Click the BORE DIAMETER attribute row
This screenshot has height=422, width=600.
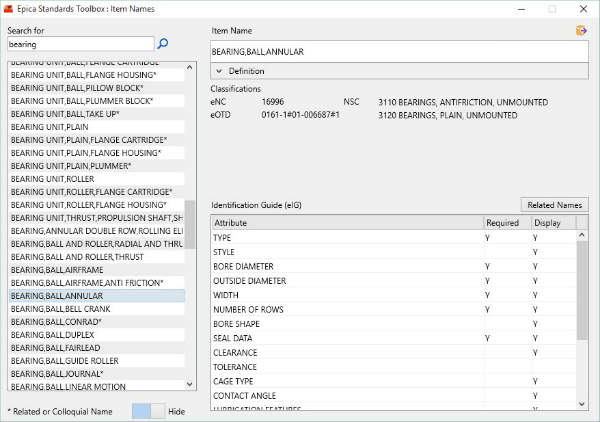point(393,266)
